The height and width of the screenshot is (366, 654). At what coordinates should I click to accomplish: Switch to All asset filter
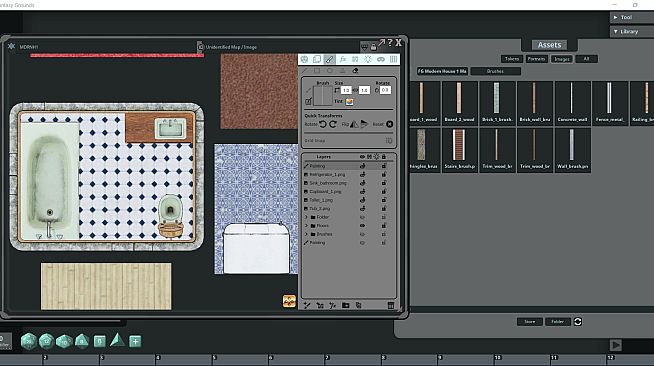pyautogui.click(x=586, y=59)
